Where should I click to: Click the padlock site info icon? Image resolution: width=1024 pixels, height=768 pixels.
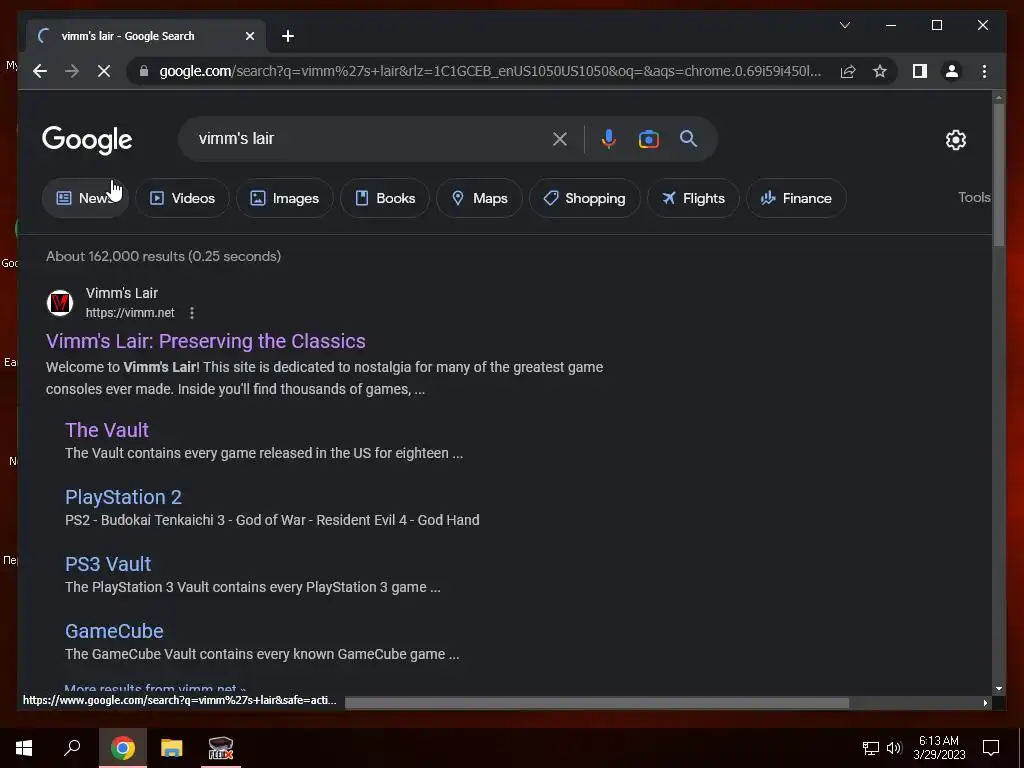(144, 71)
